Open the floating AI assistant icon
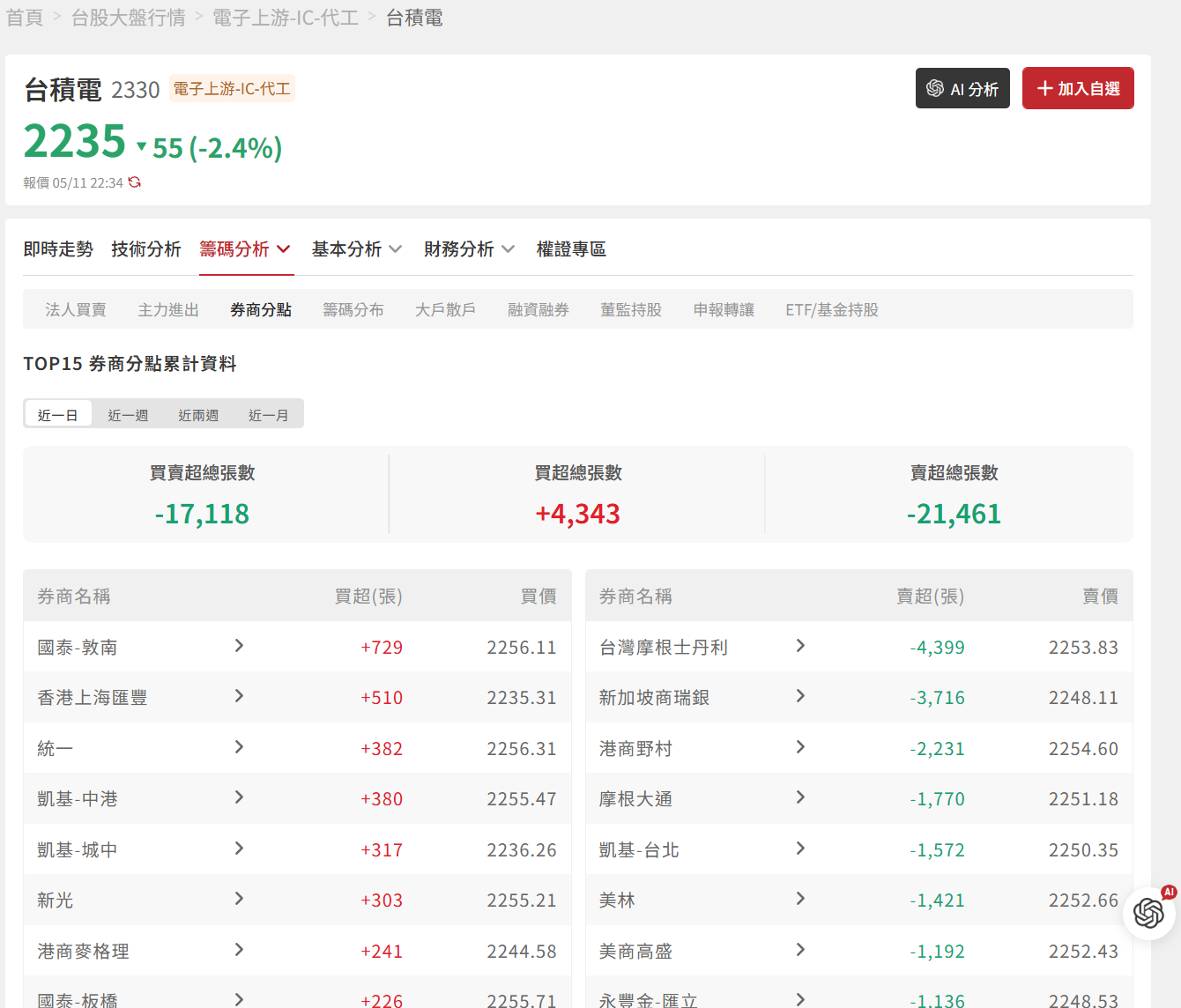The image size is (1181, 1008). (x=1148, y=913)
